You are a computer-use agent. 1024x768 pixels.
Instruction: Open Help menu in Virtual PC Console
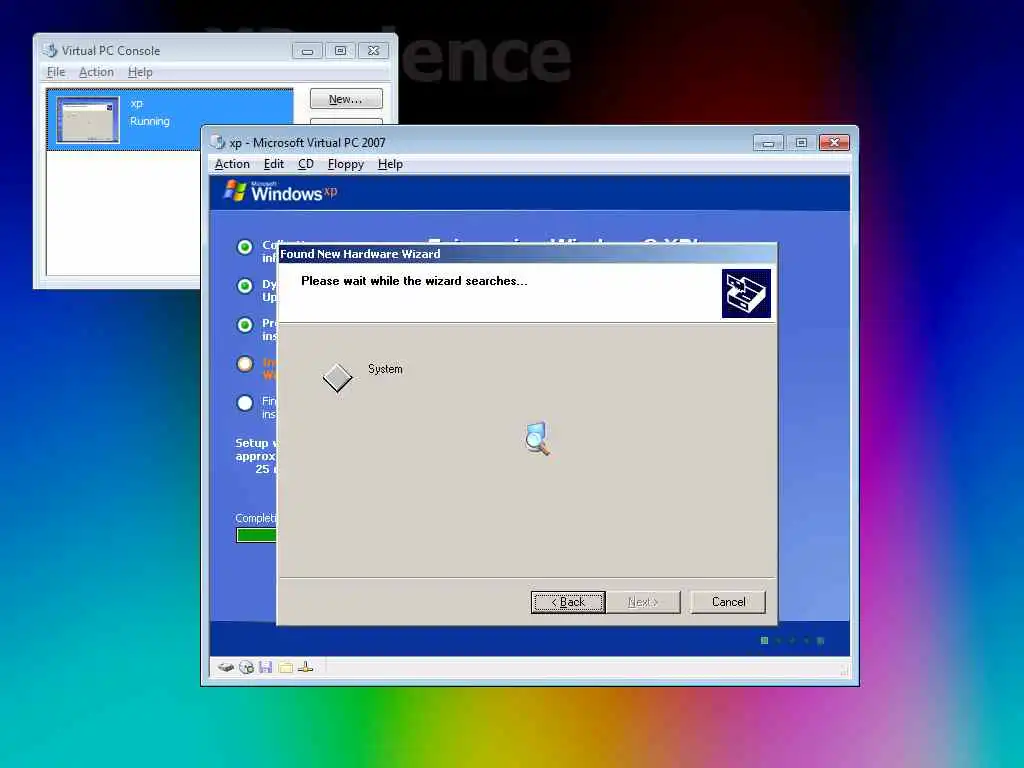pyautogui.click(x=140, y=72)
